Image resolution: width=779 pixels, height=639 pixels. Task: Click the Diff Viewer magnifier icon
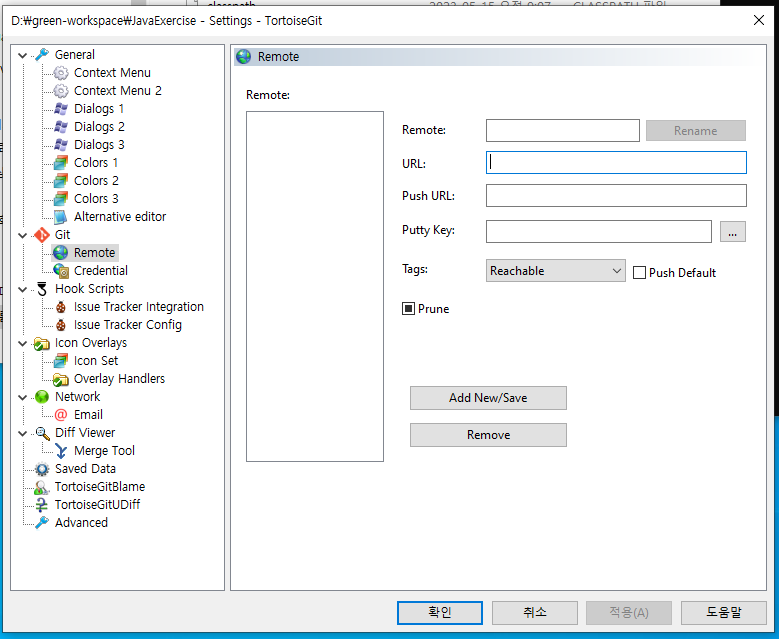click(42, 433)
